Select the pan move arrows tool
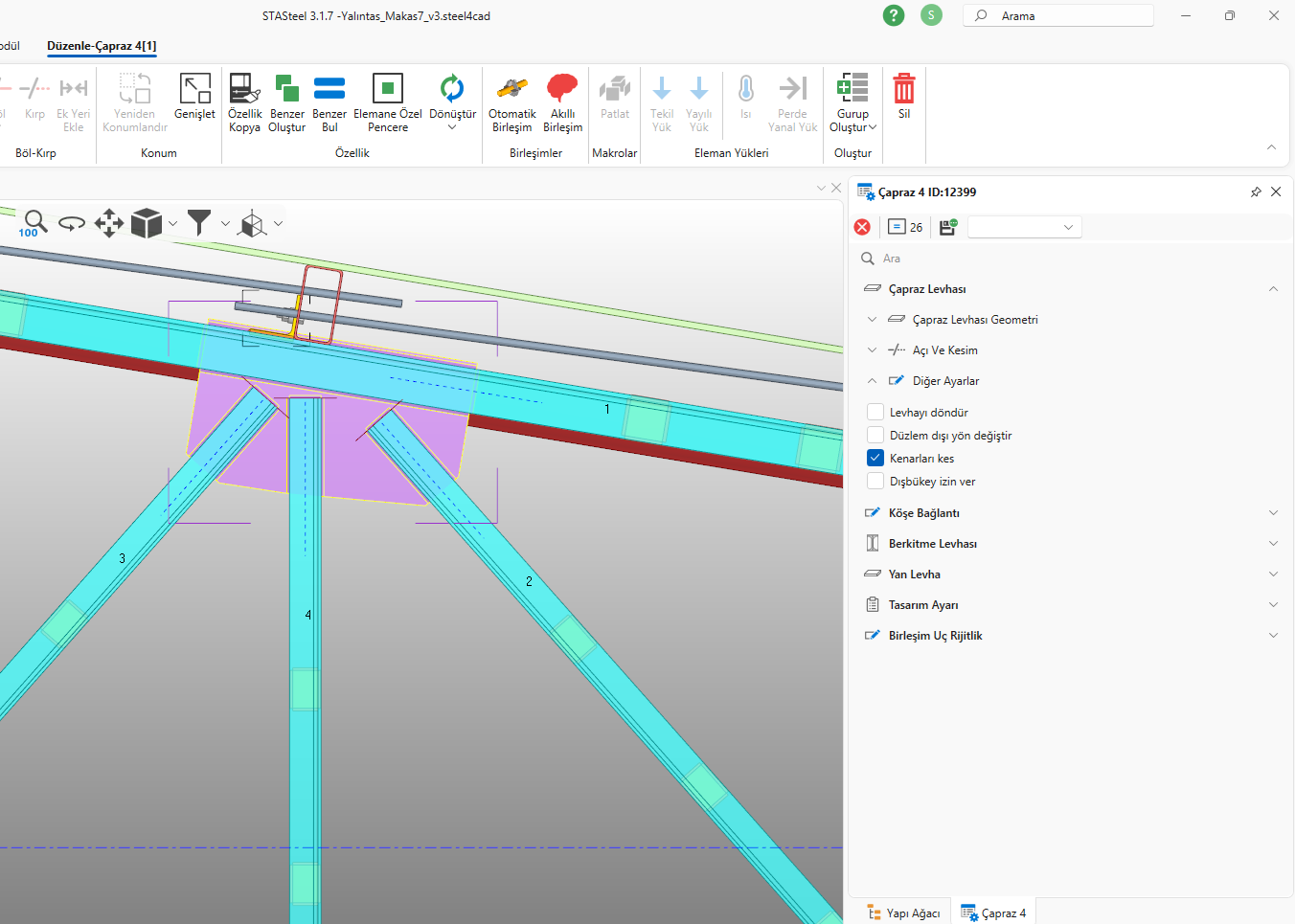The image size is (1295, 924). click(108, 224)
